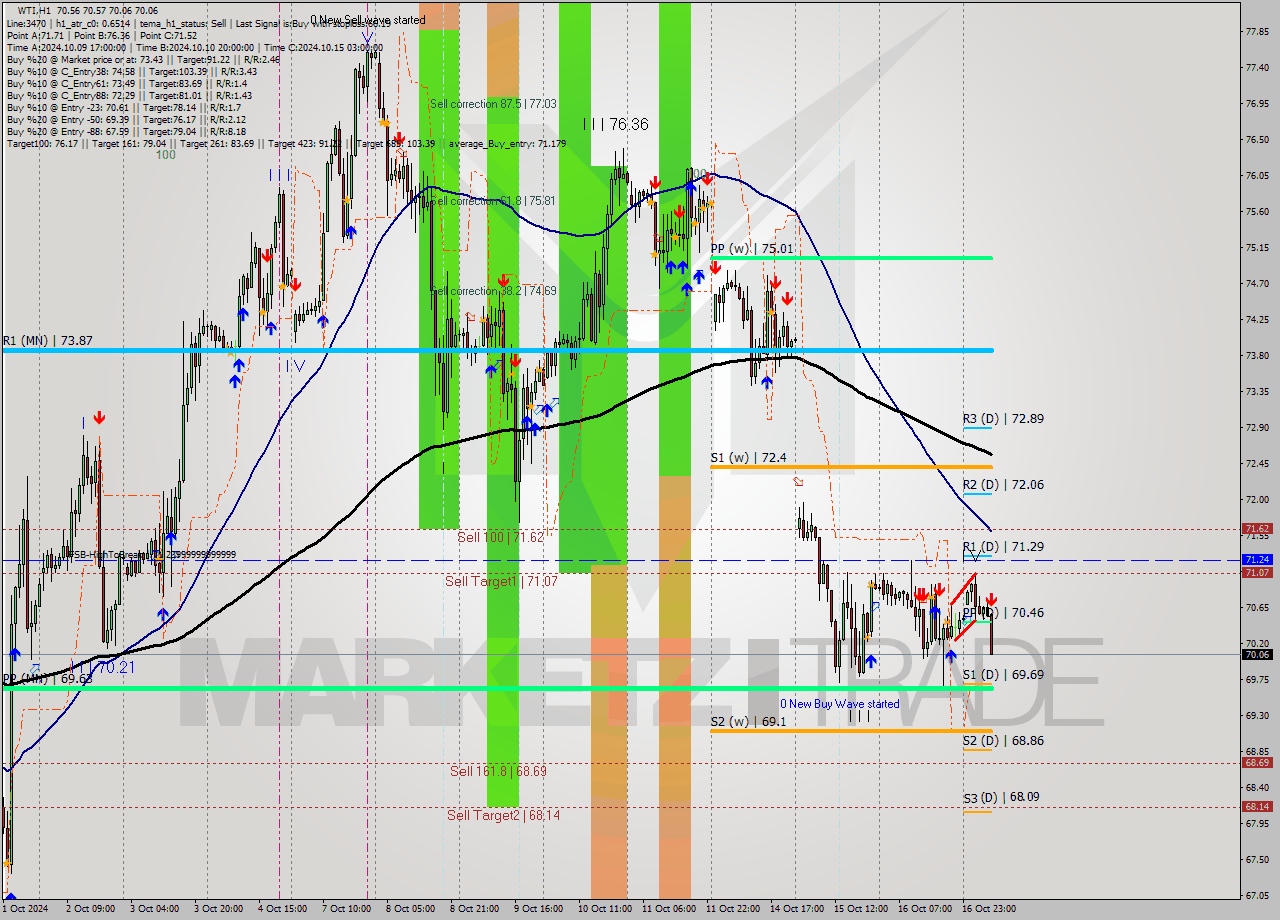Click 'Sell correction 61.8 | 75.81' text
Viewport: 1280px width, 920px height.
click(x=493, y=201)
